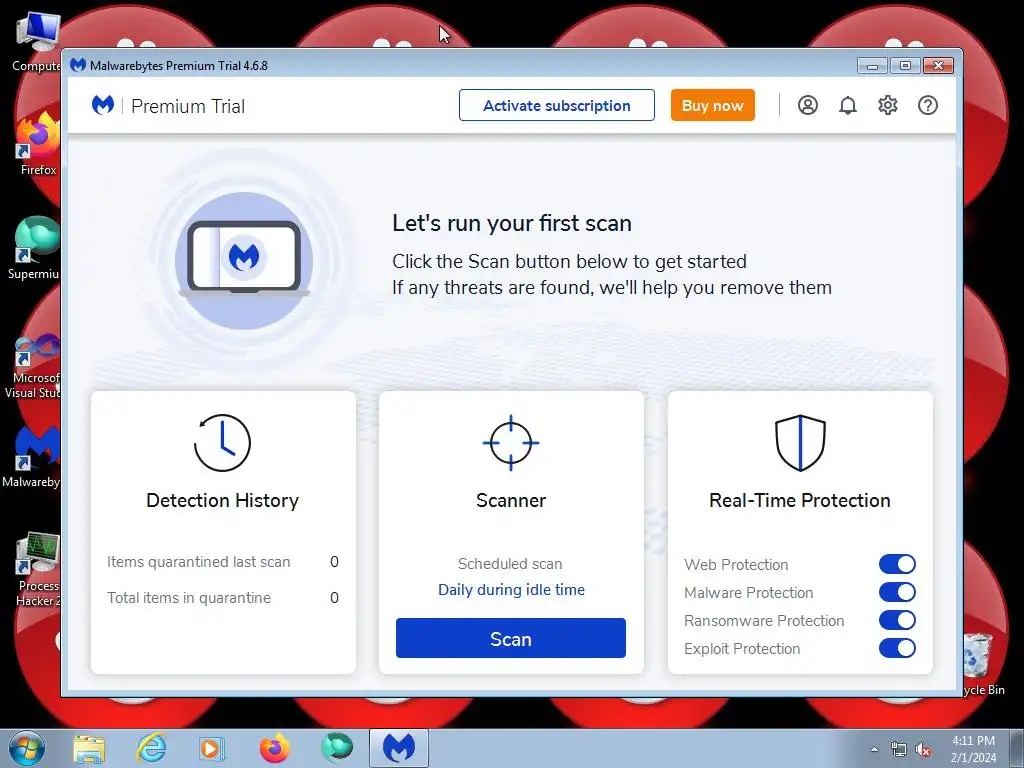Click 'Exploit Protection' label text

pyautogui.click(x=742, y=648)
